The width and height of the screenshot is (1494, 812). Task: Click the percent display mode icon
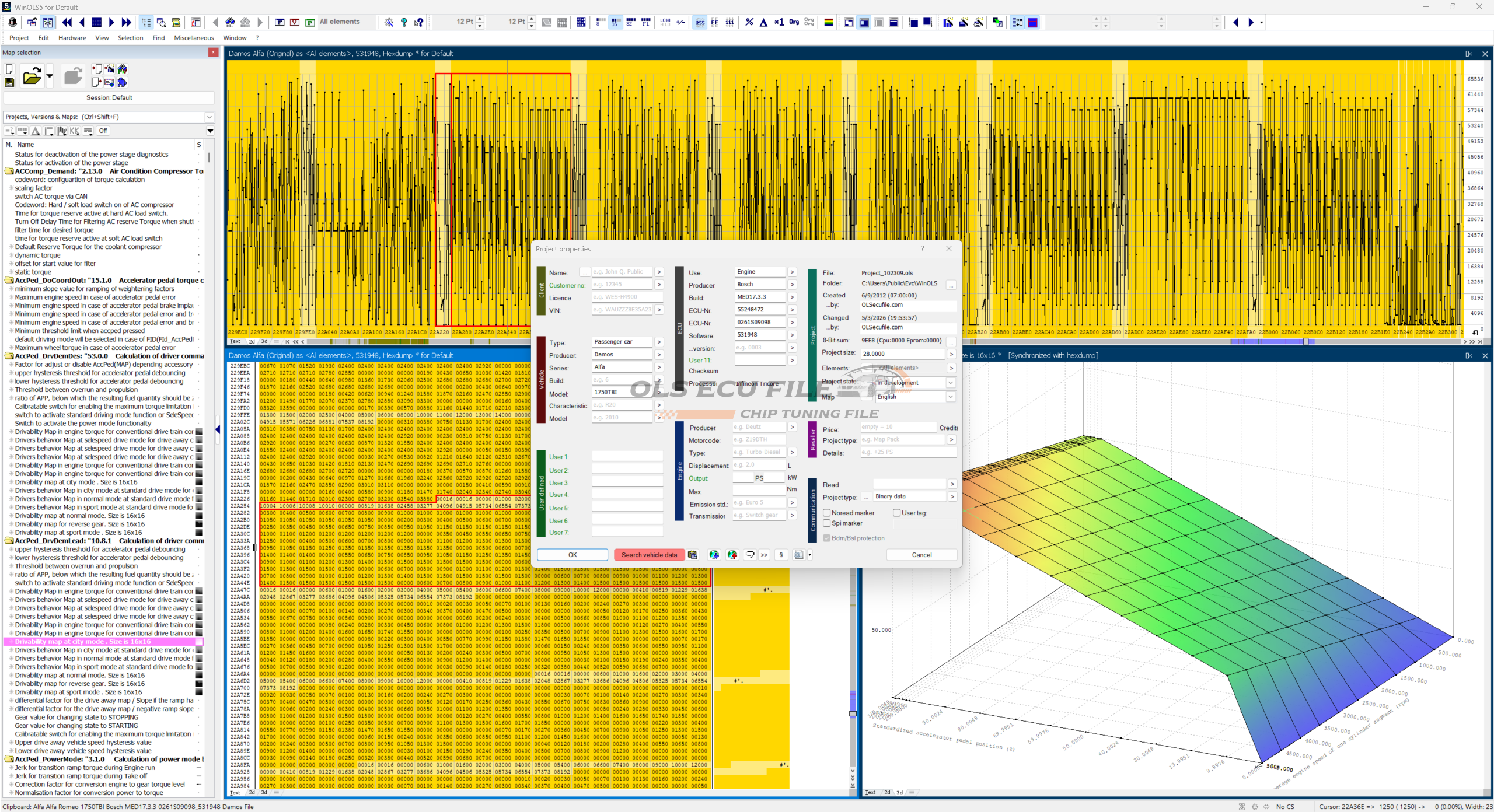[749, 22]
